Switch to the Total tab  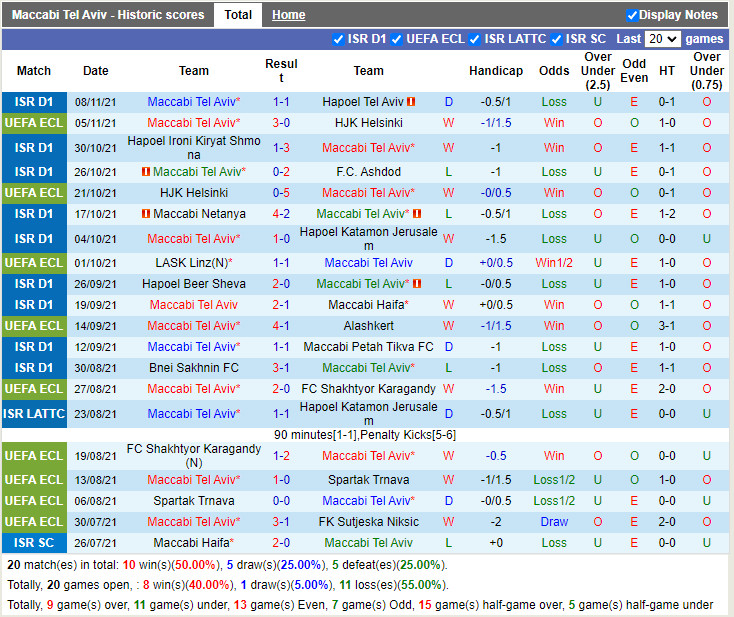point(238,15)
